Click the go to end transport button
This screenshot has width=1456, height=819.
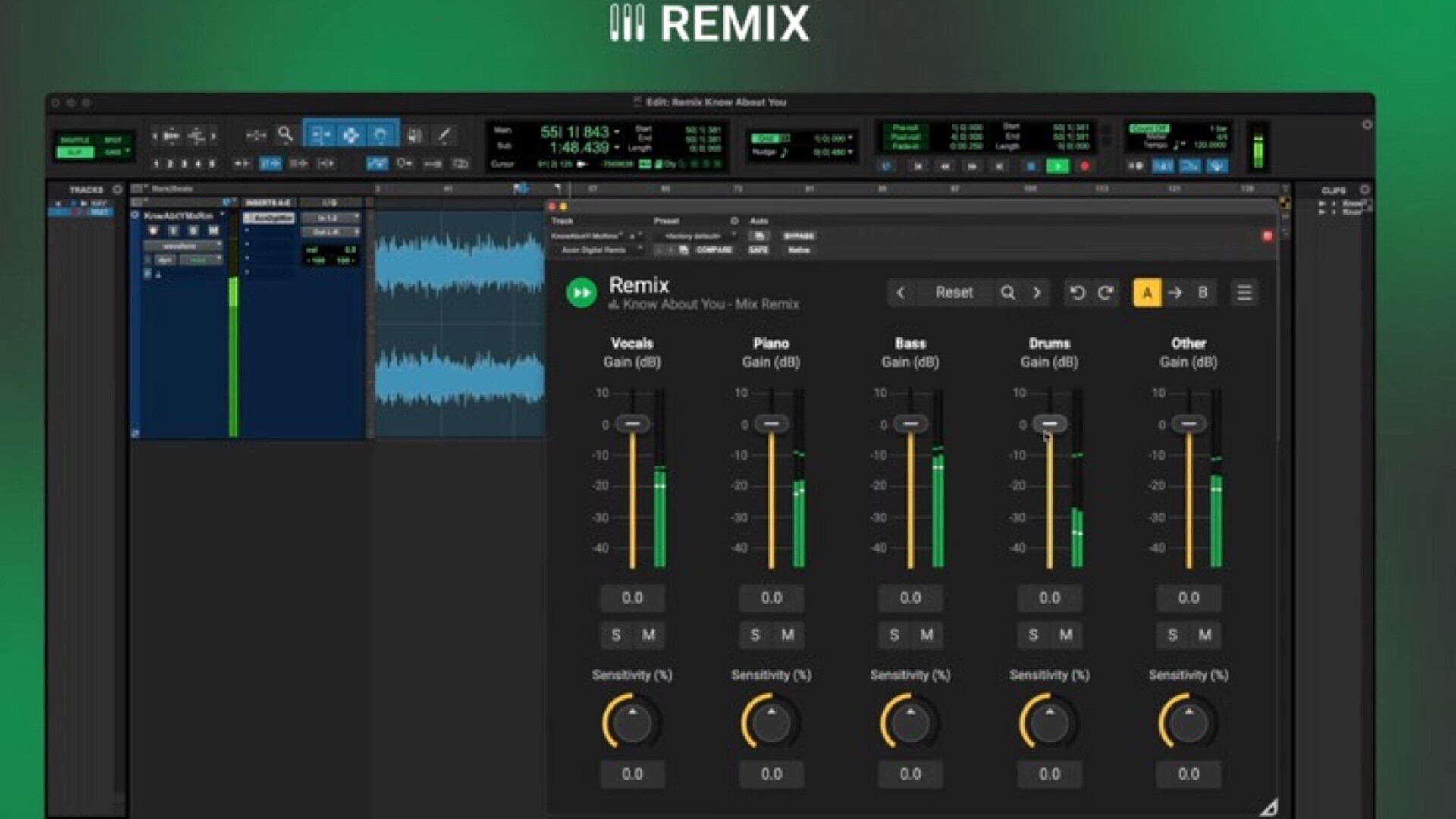pos(999,165)
